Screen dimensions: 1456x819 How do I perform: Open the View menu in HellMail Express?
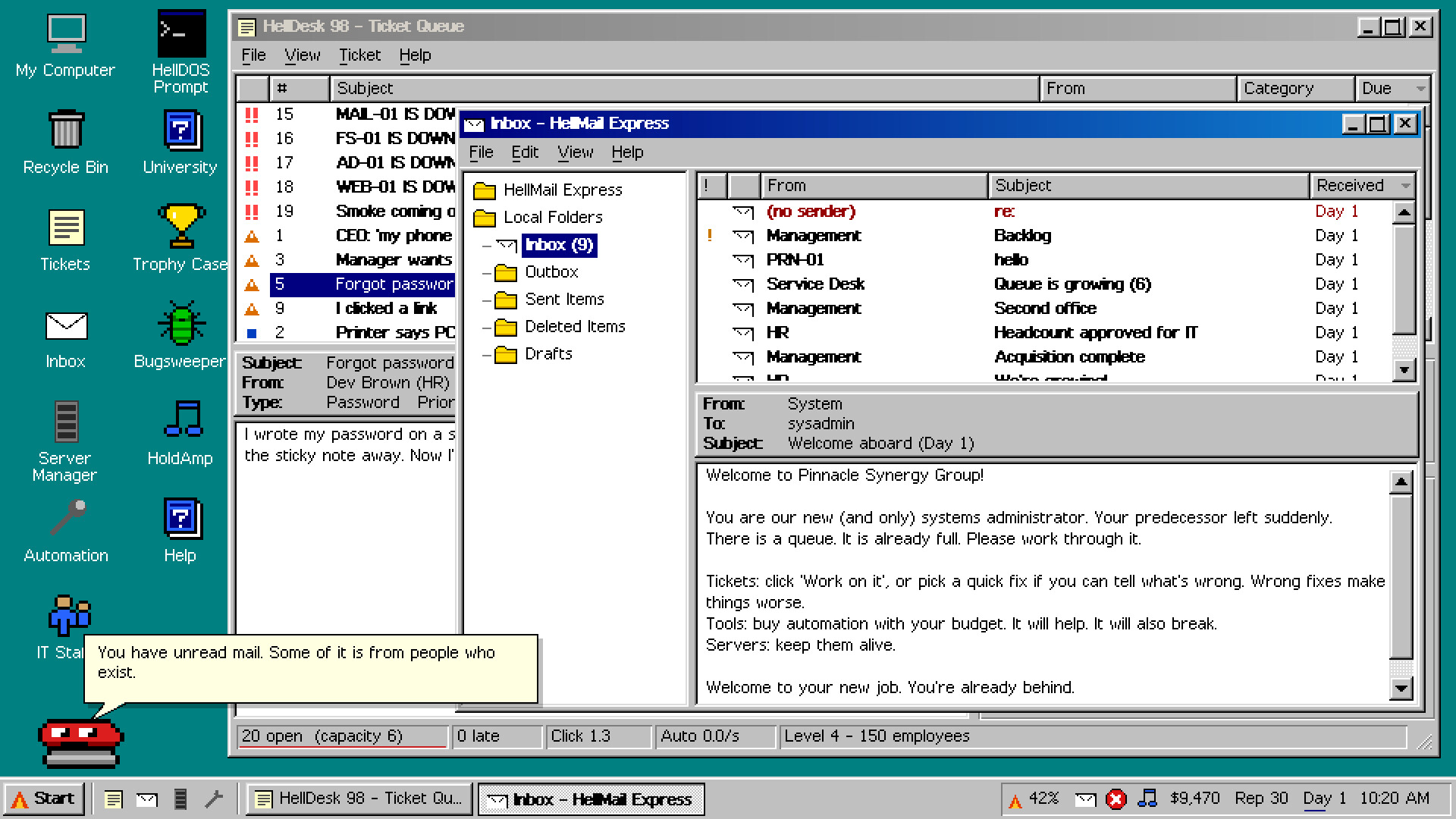576,152
